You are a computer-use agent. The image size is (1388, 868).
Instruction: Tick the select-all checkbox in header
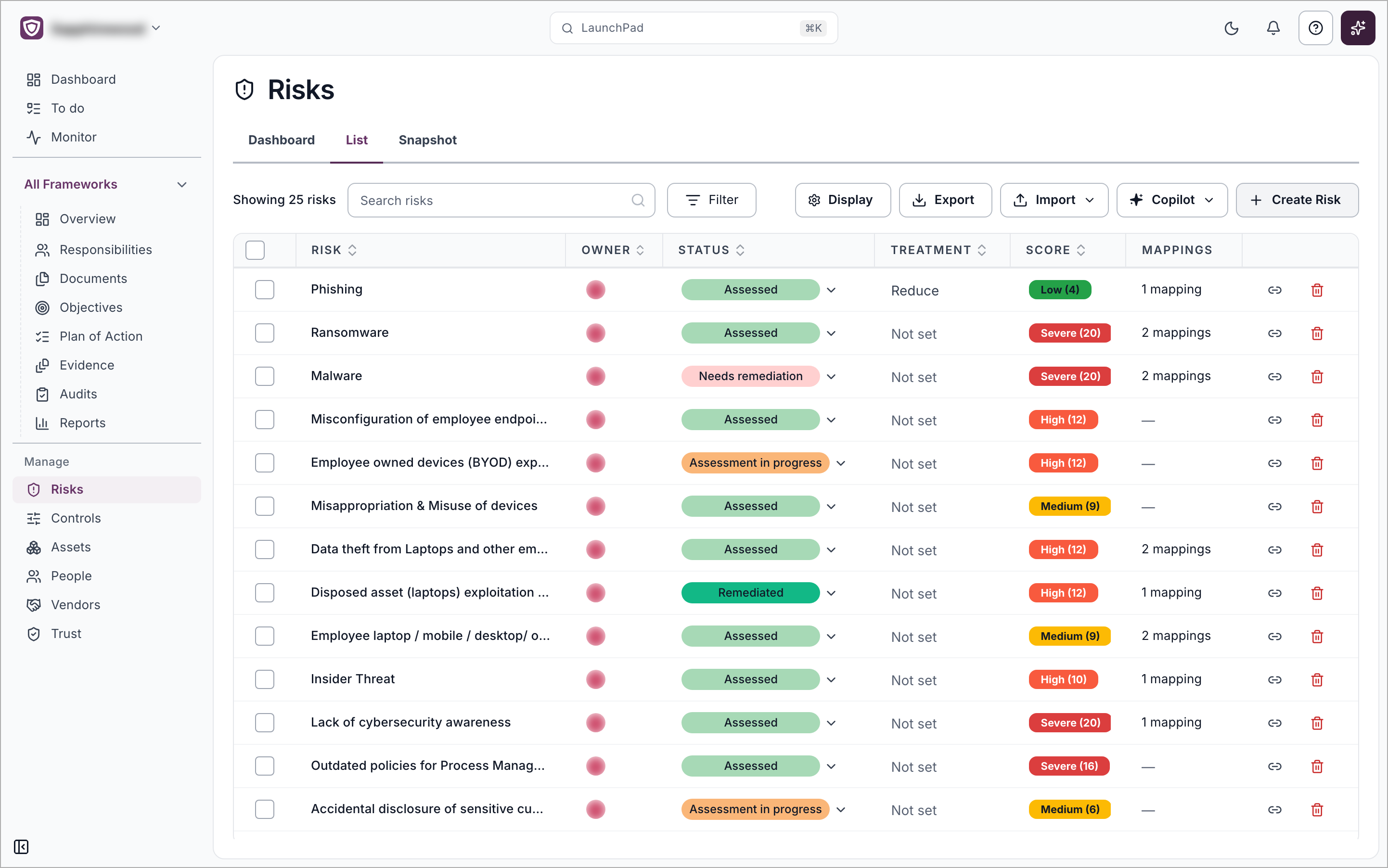[255, 250]
